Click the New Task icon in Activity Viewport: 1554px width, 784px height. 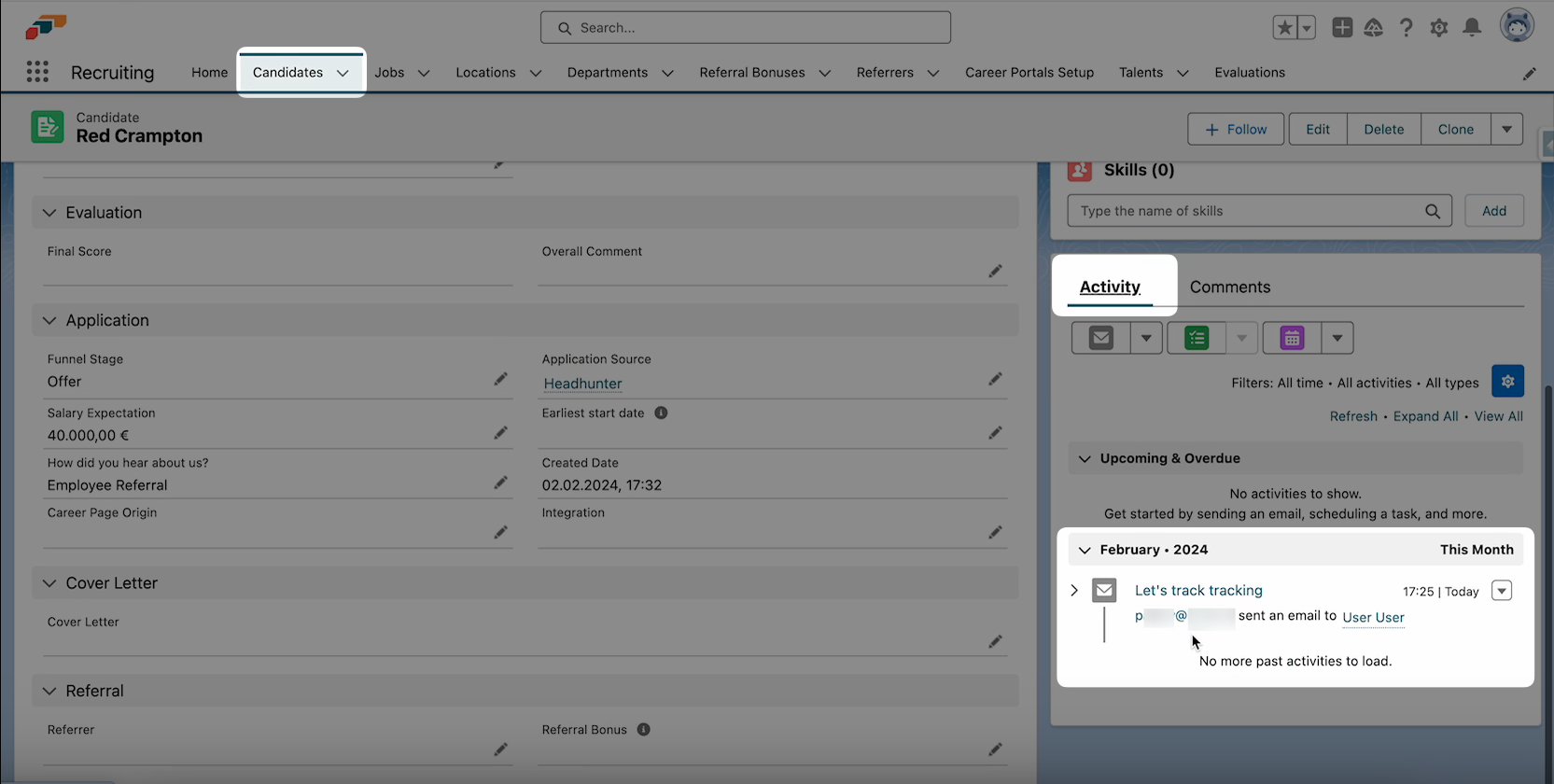point(1197,338)
